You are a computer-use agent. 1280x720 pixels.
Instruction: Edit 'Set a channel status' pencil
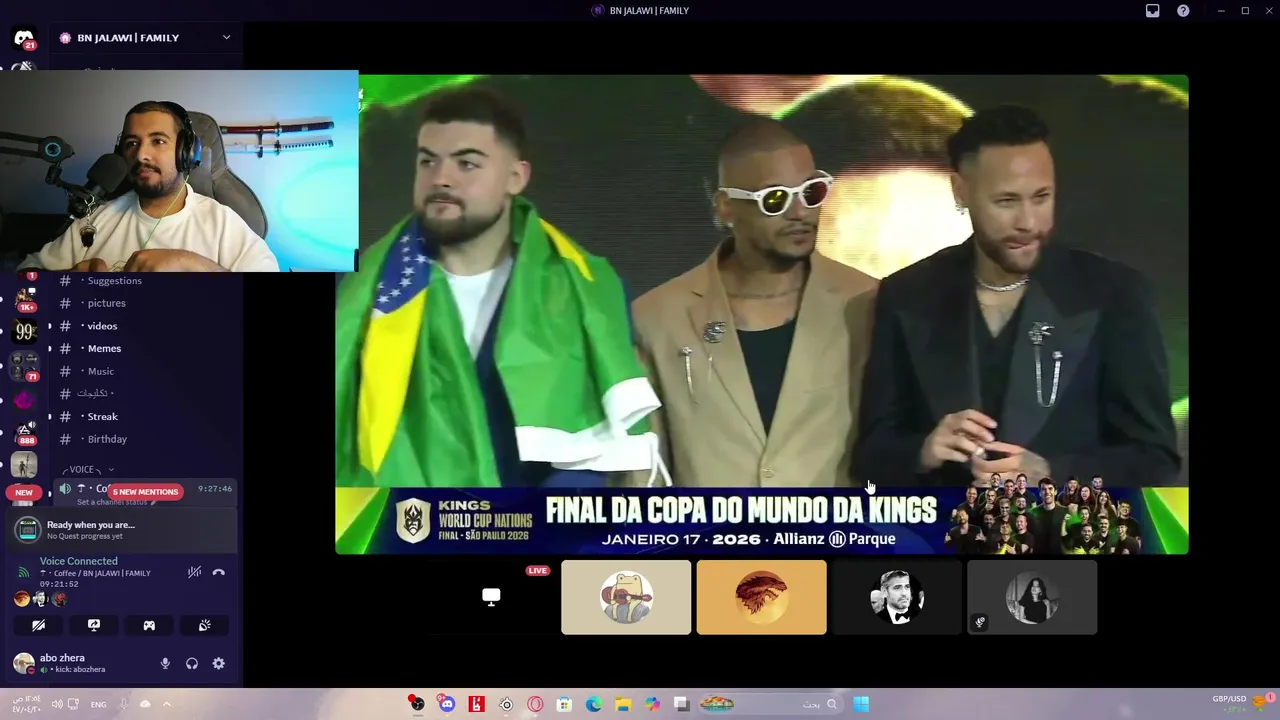click(x=153, y=502)
